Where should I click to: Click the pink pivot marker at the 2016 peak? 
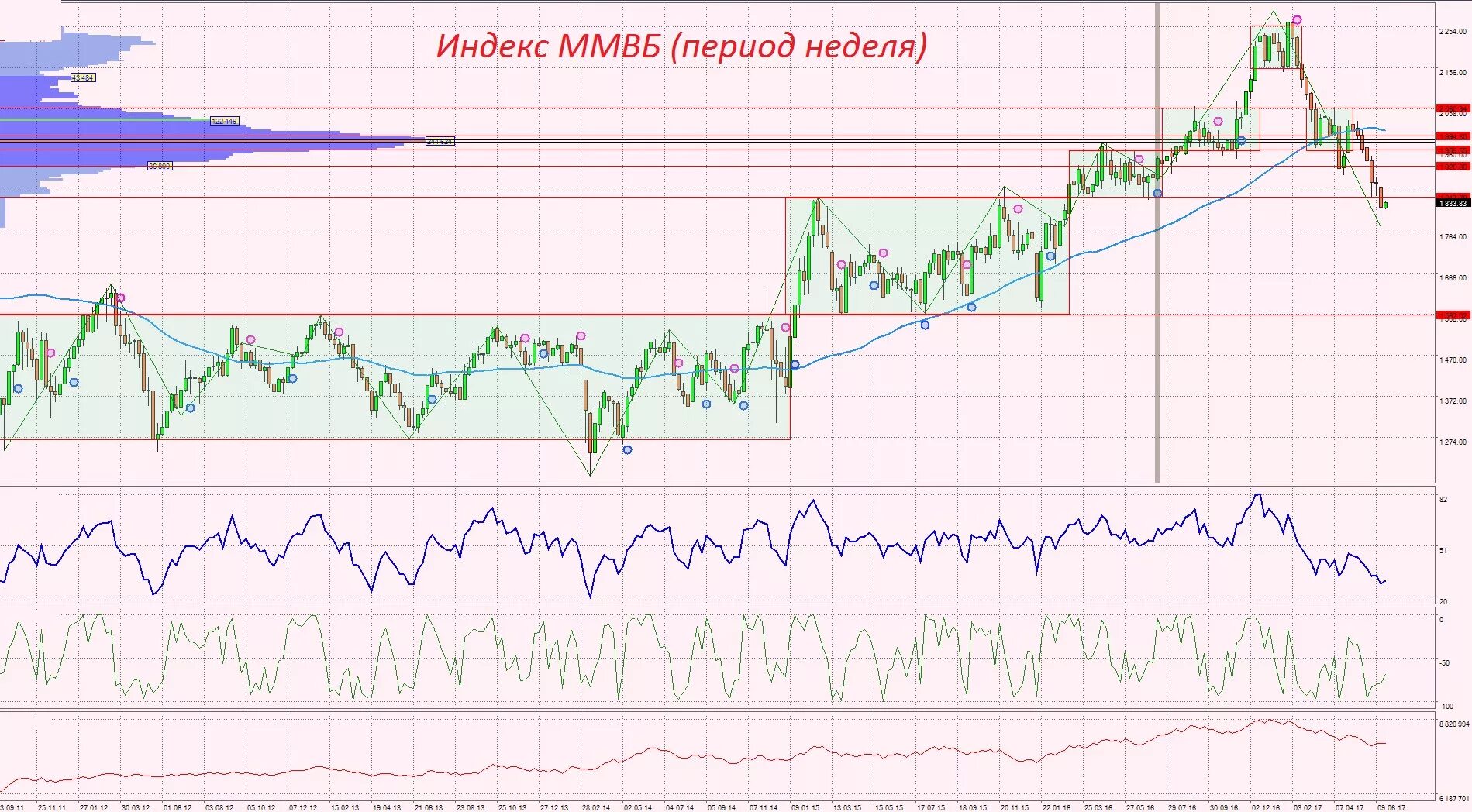[1297, 20]
